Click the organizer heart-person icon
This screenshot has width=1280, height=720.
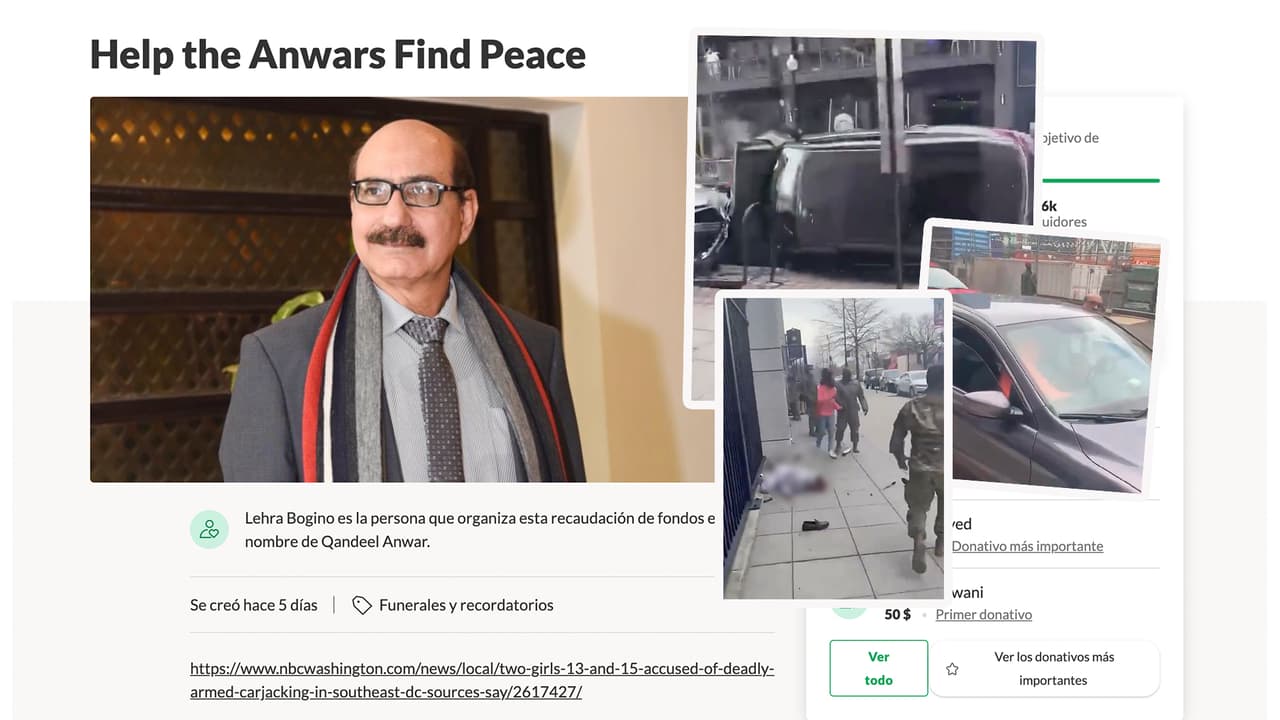(x=209, y=529)
